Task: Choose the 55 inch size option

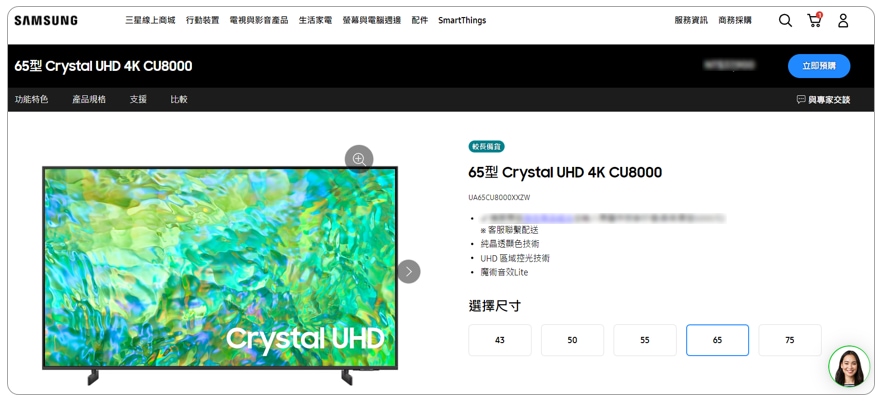Action: pos(645,340)
